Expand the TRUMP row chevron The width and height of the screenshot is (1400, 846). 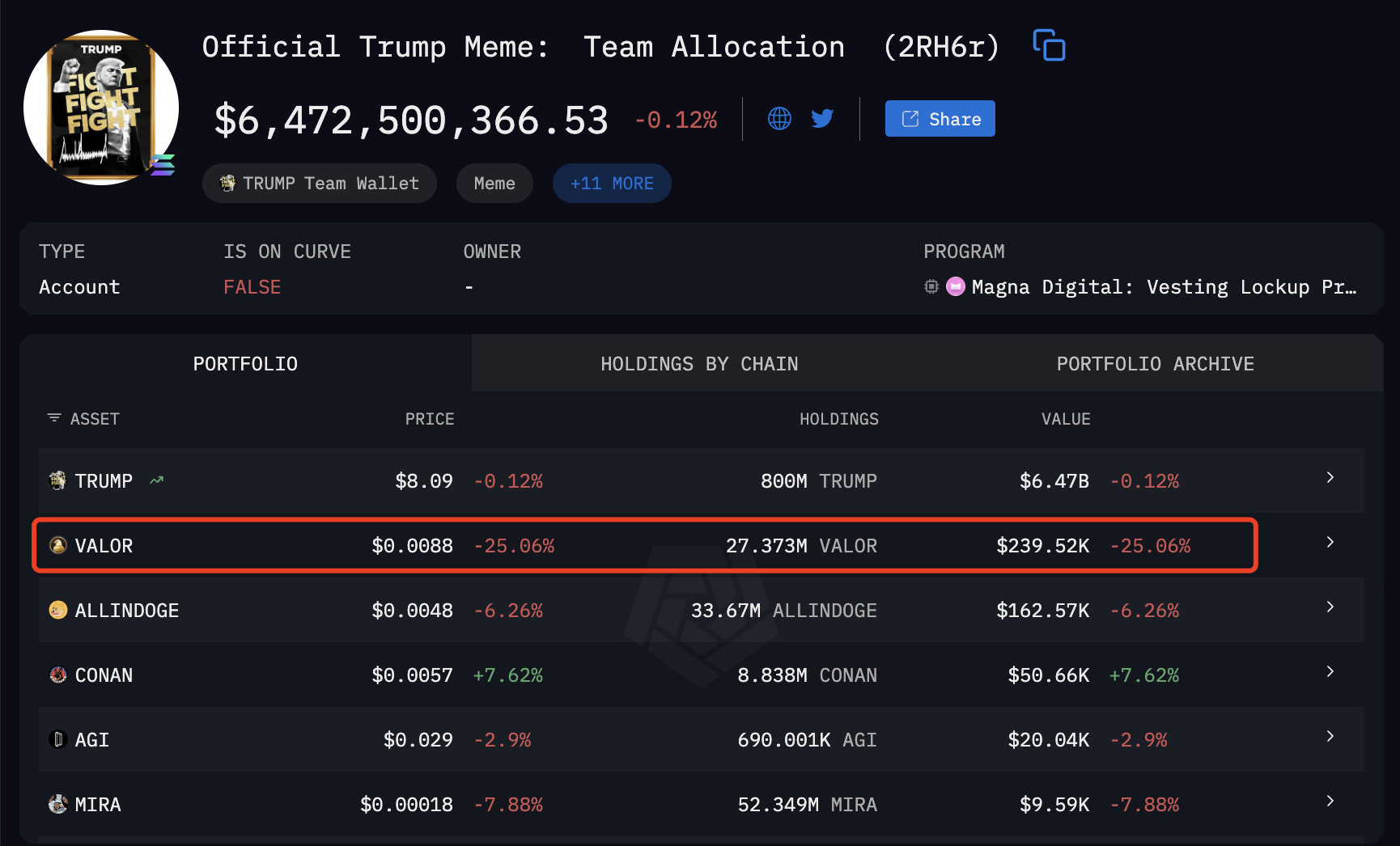[x=1330, y=477]
